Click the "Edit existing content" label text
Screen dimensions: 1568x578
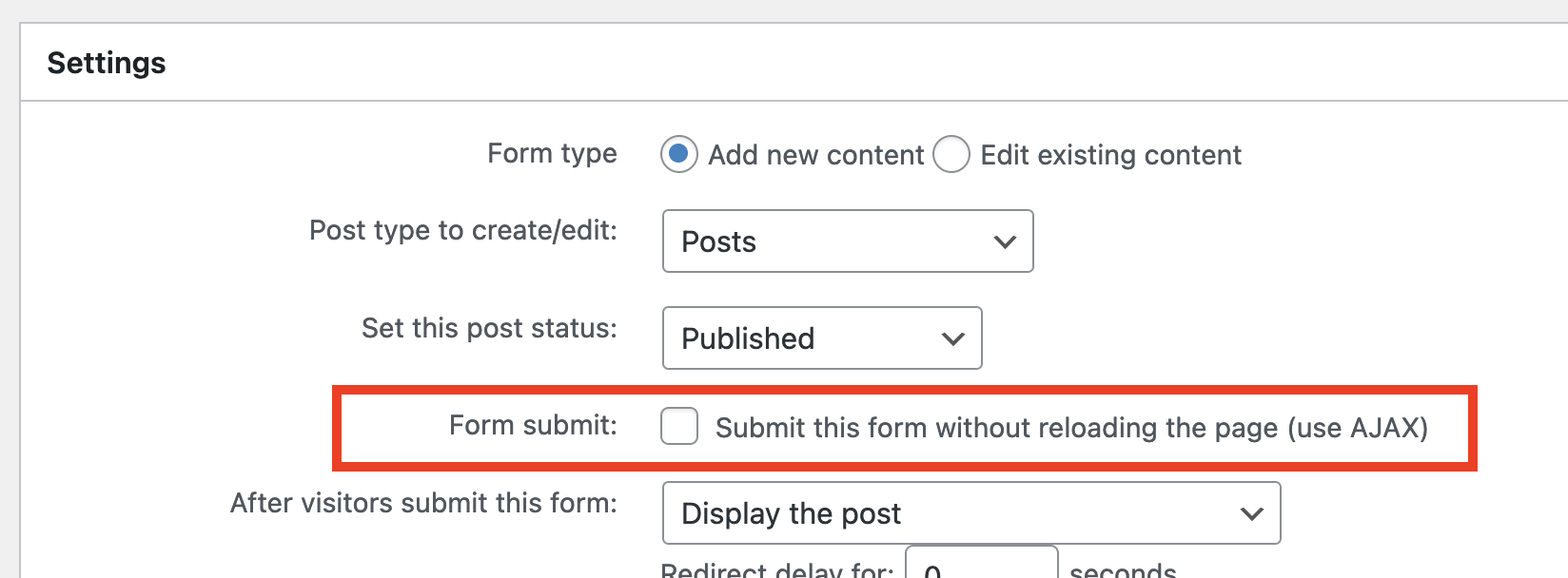click(x=1111, y=155)
